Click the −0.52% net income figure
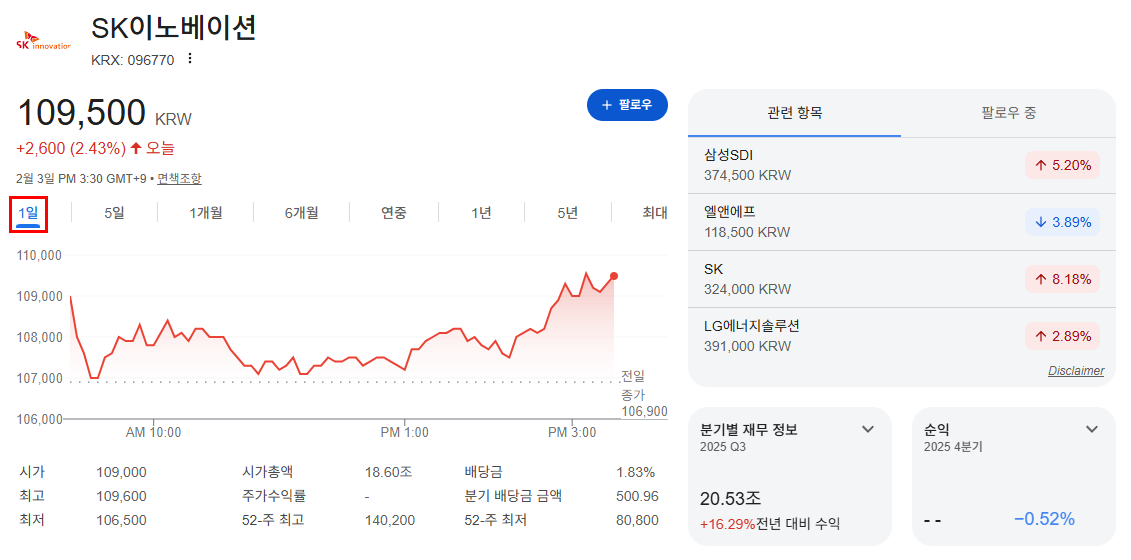Viewport: 1131px width, 560px height. (1044, 519)
